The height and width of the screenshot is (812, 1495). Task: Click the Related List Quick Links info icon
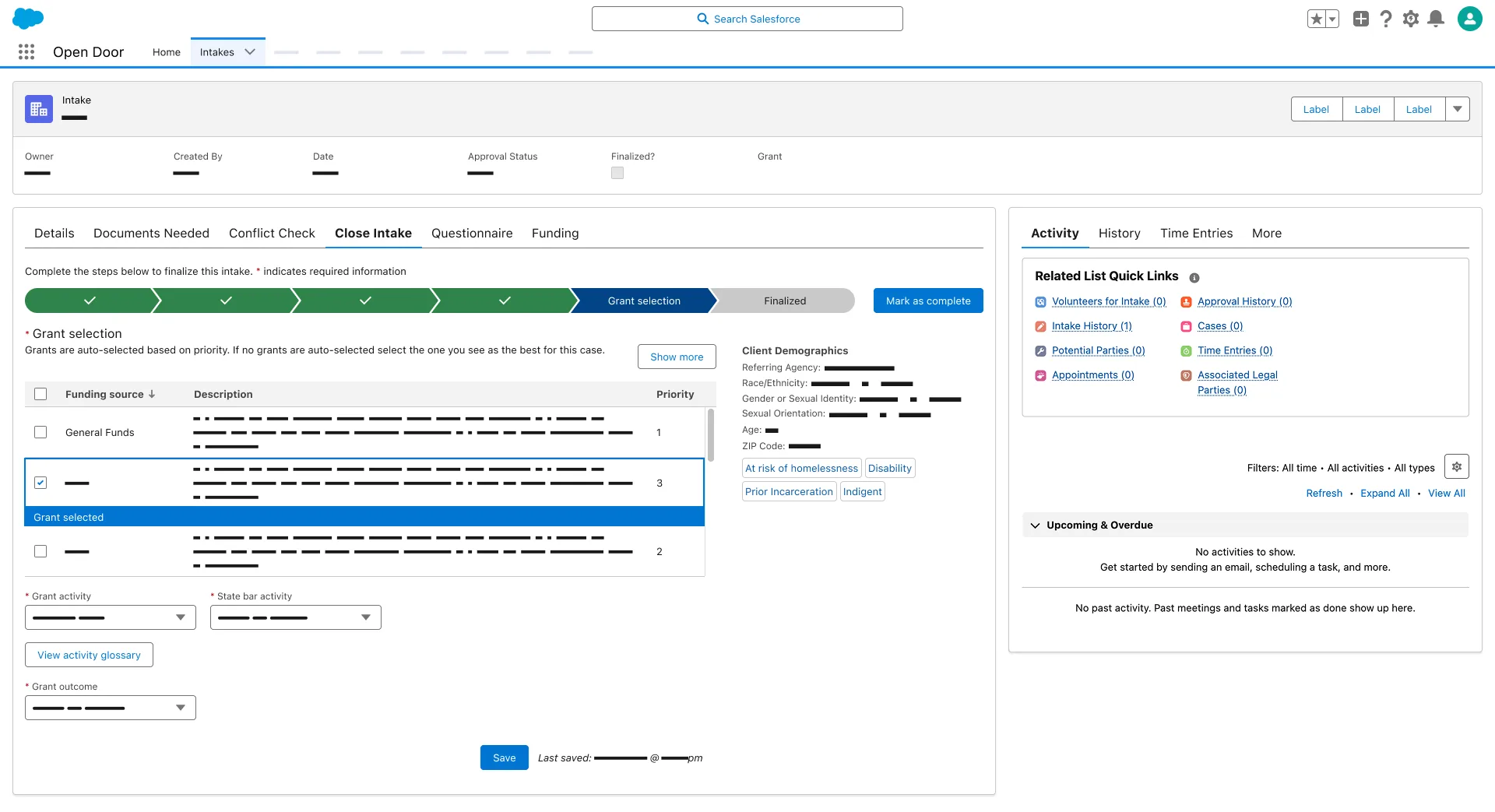(x=1194, y=278)
